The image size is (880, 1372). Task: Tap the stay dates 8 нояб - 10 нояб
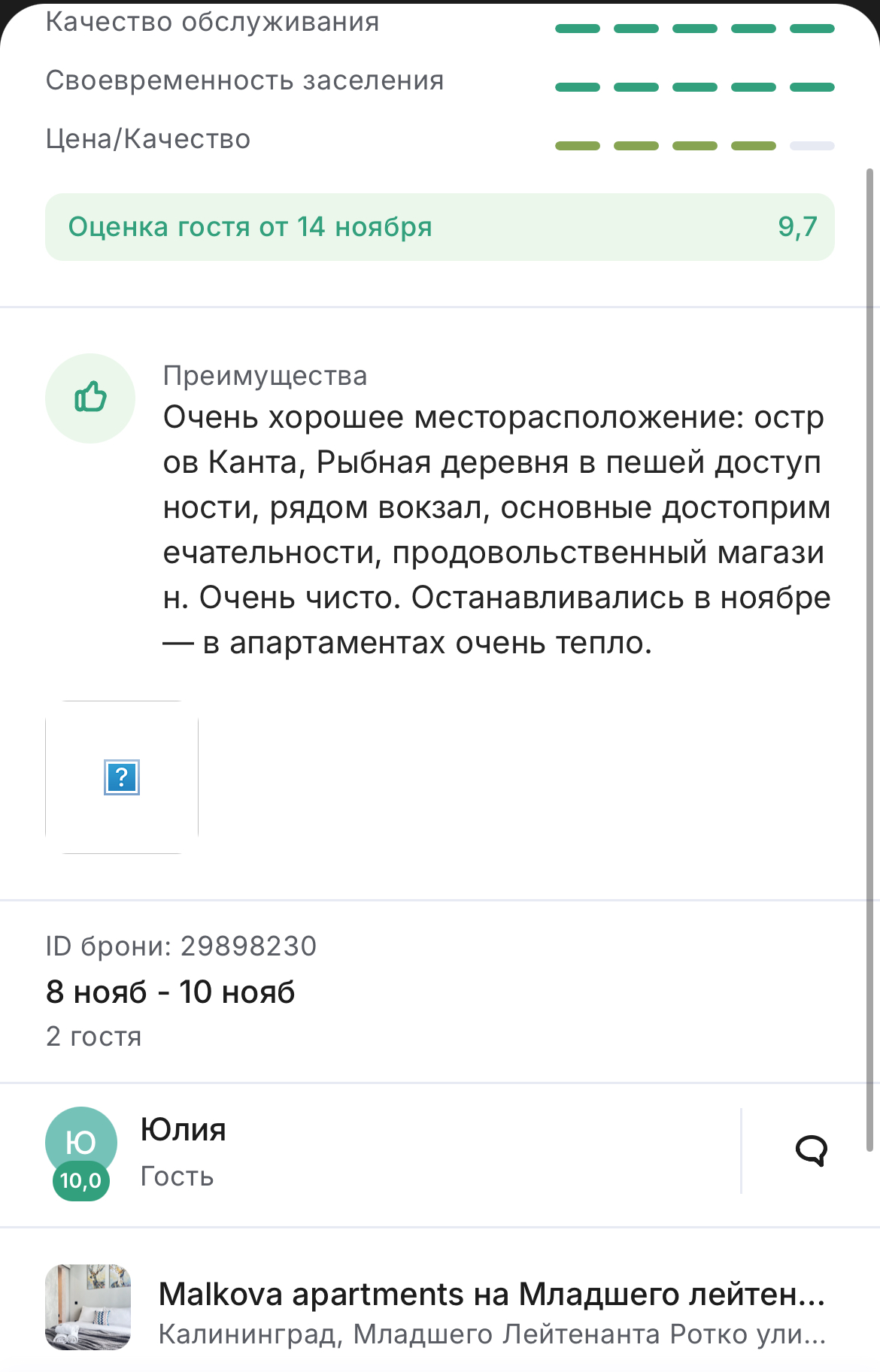(x=171, y=992)
